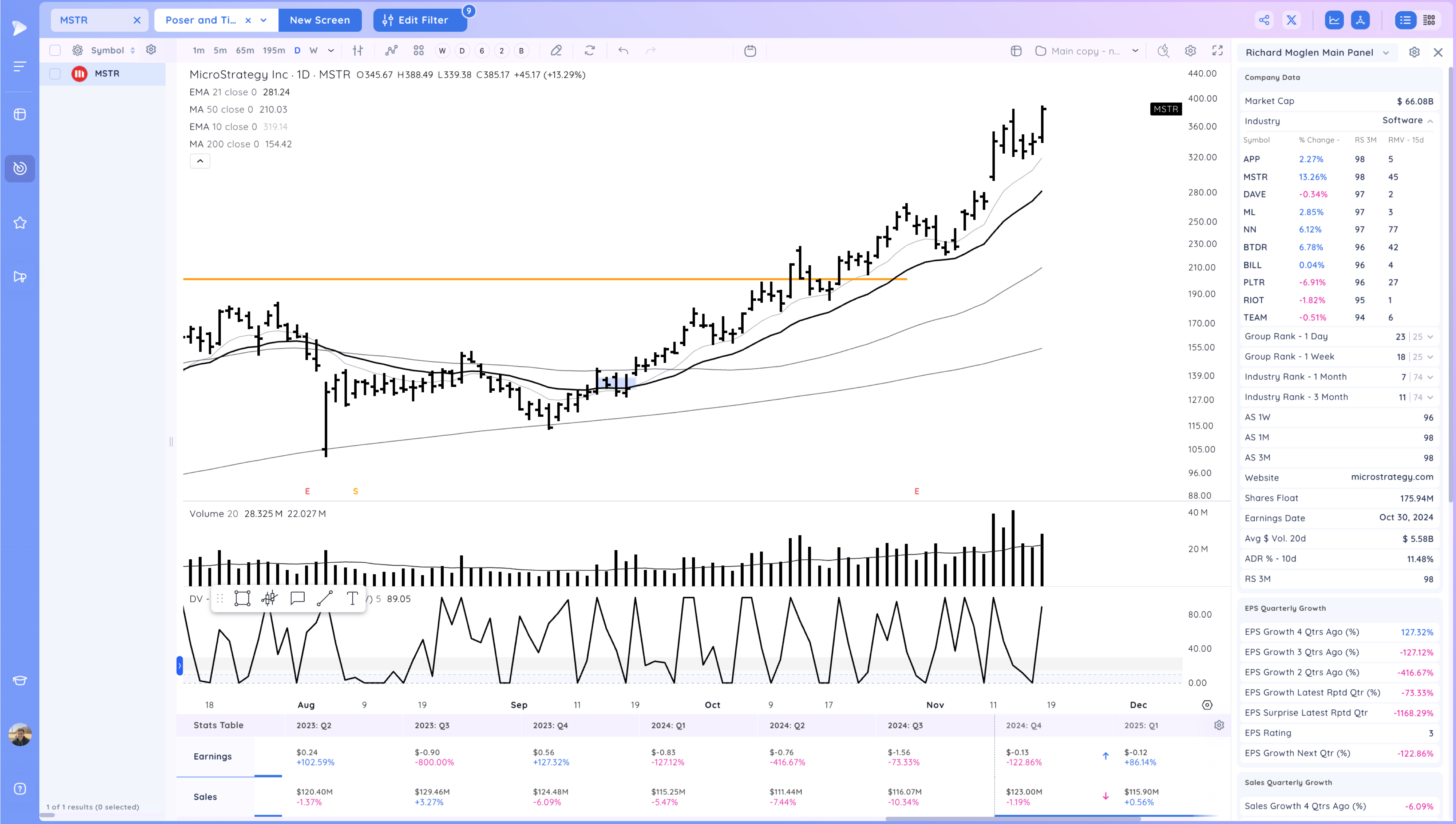Collapse the indicator legend chevron
The height and width of the screenshot is (824, 1456).
(x=200, y=161)
